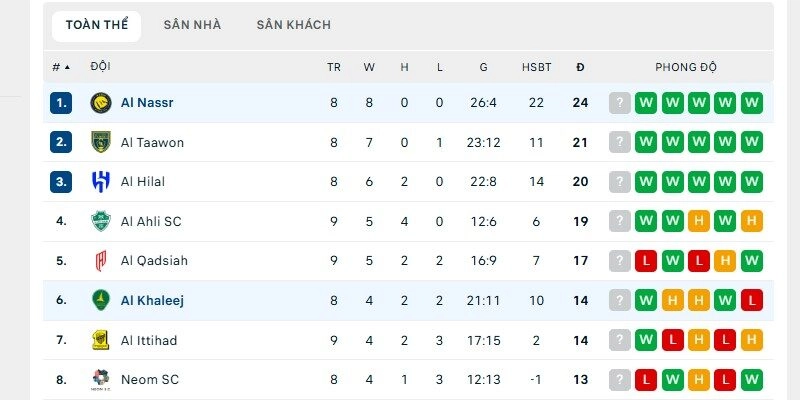
Task: Click Al Qadsiah's first red L form badge
Action: [646, 261]
